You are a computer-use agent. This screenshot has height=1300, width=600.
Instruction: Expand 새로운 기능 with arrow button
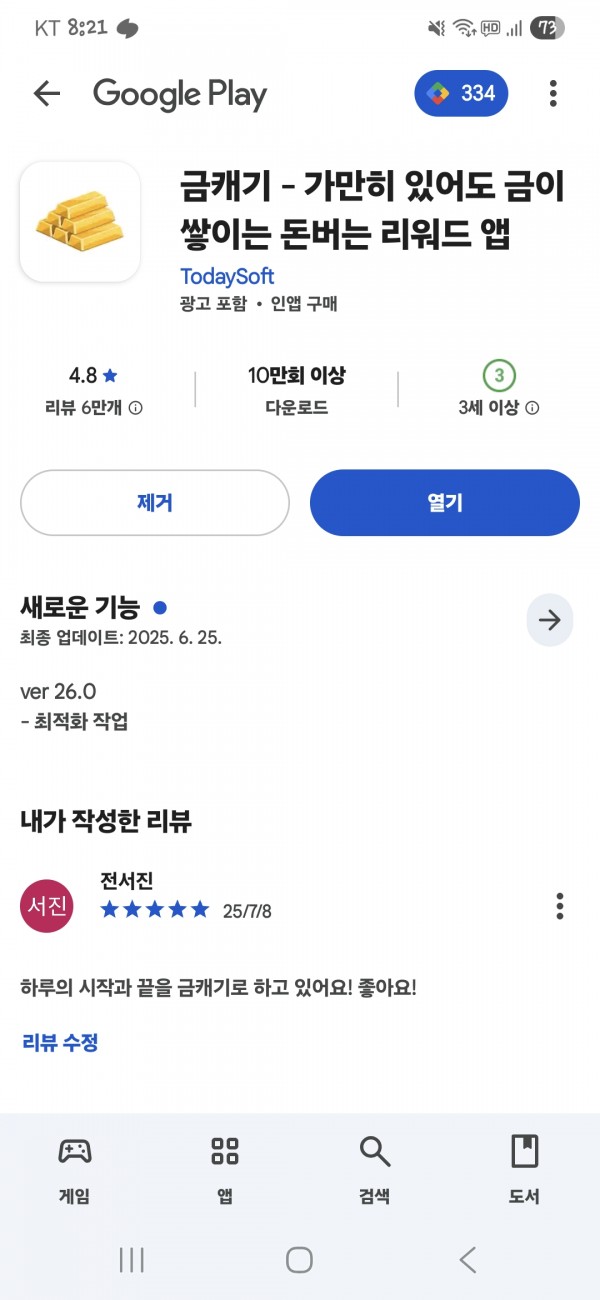(x=550, y=620)
